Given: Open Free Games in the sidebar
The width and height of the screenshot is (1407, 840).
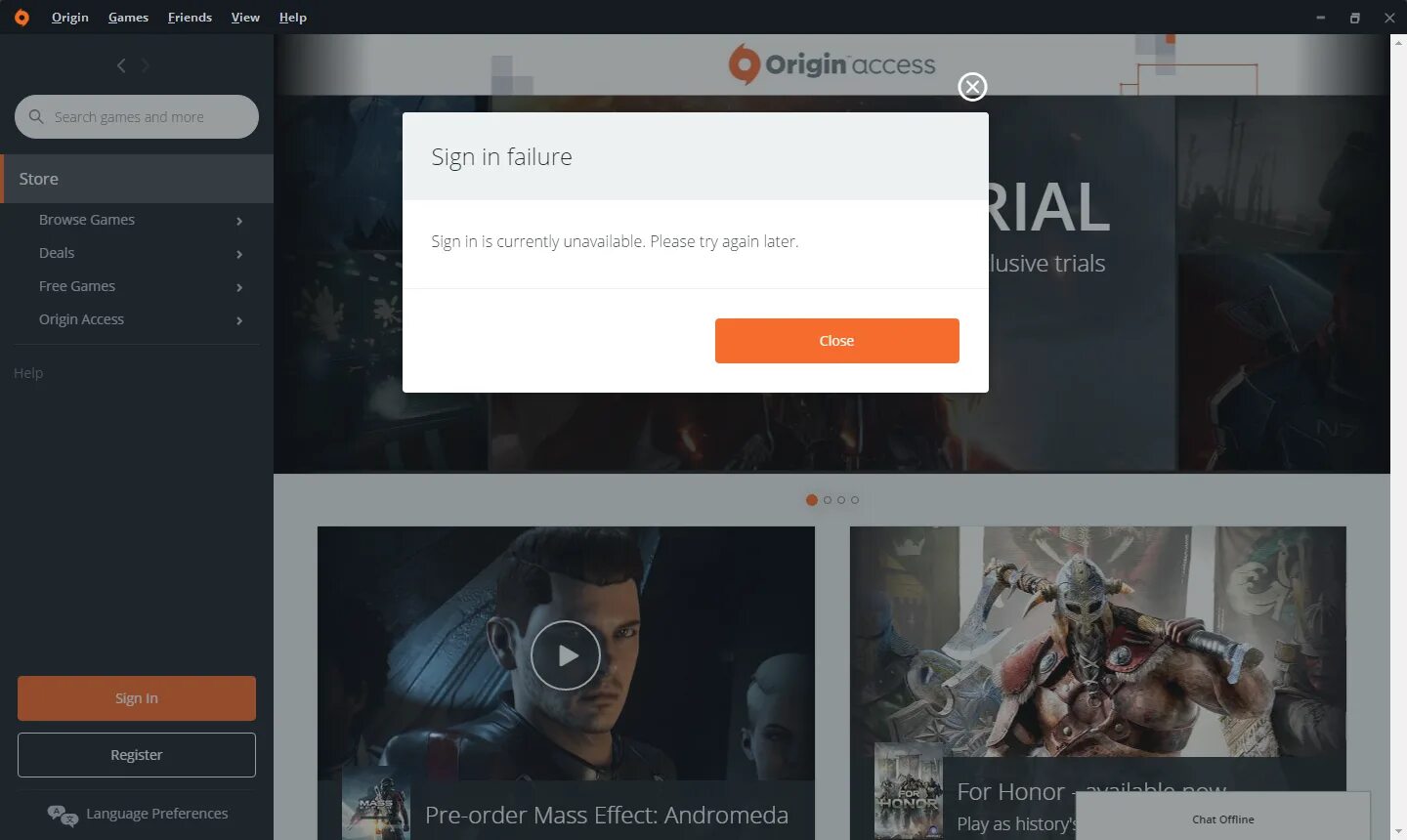Looking at the screenshot, I should (x=77, y=286).
